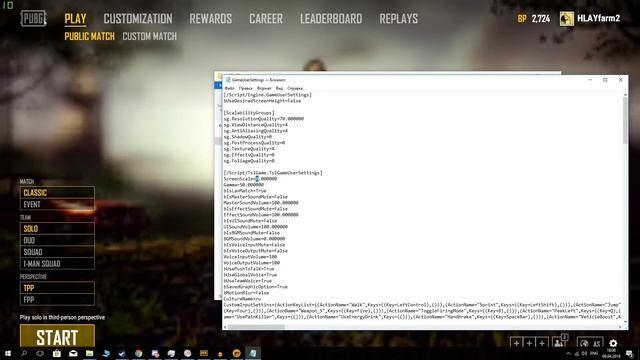The height and width of the screenshot is (360, 640).
Task: Click the sg.FoliageQuality=0 line
Action: point(249,161)
